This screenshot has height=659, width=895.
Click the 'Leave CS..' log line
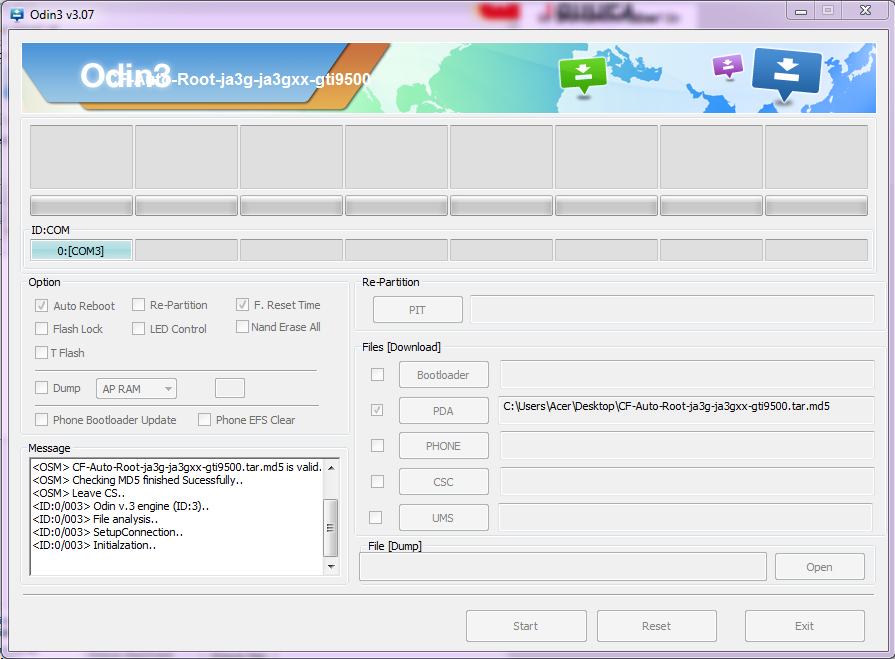coord(79,494)
